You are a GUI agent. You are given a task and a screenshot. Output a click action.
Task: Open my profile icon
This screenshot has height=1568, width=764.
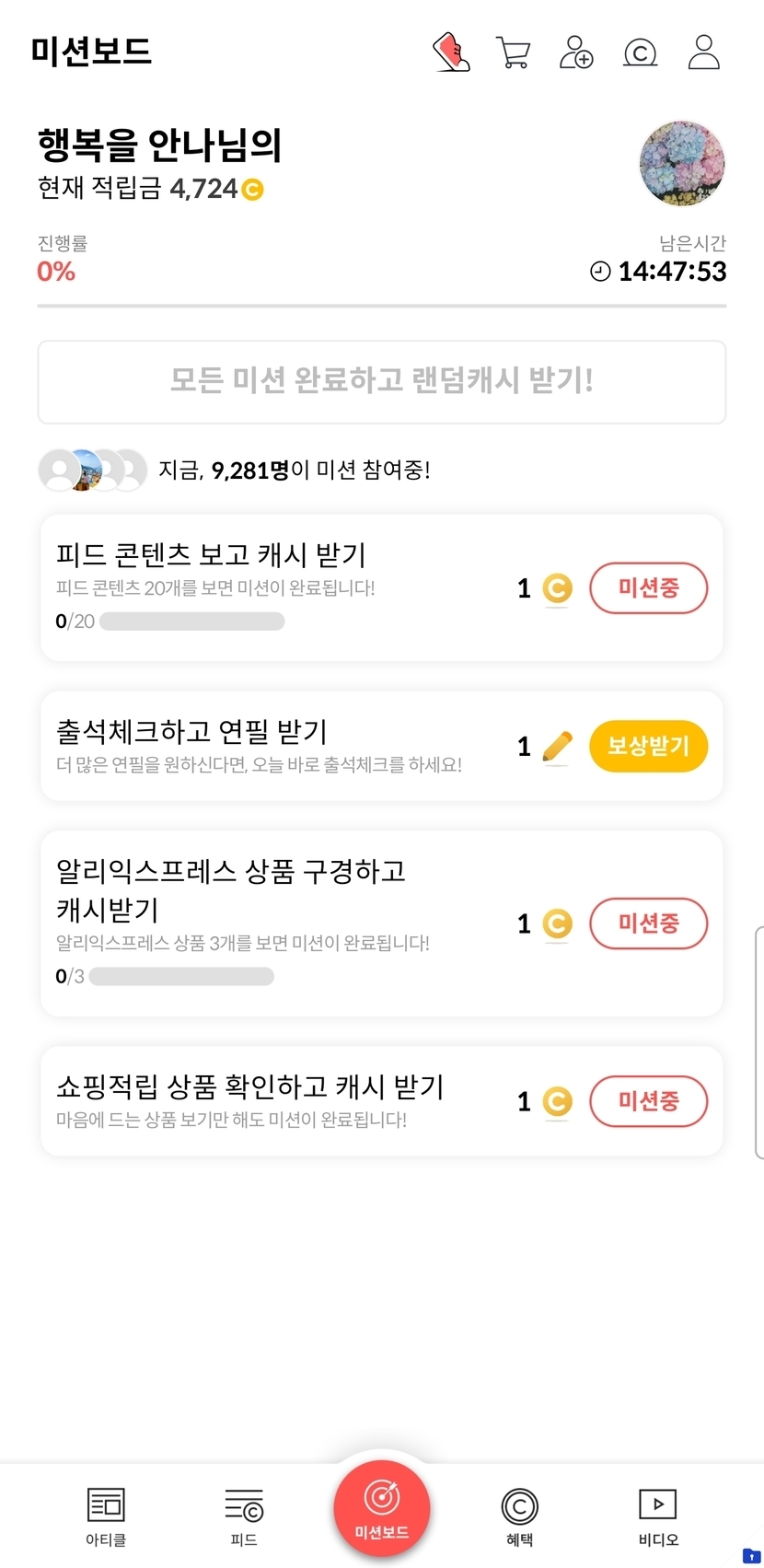coord(704,52)
